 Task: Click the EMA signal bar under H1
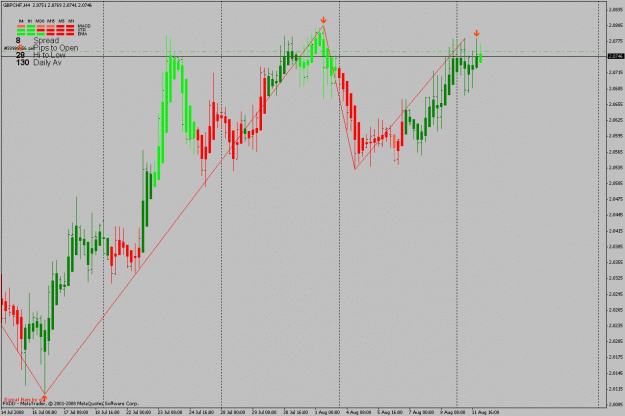tap(31, 34)
